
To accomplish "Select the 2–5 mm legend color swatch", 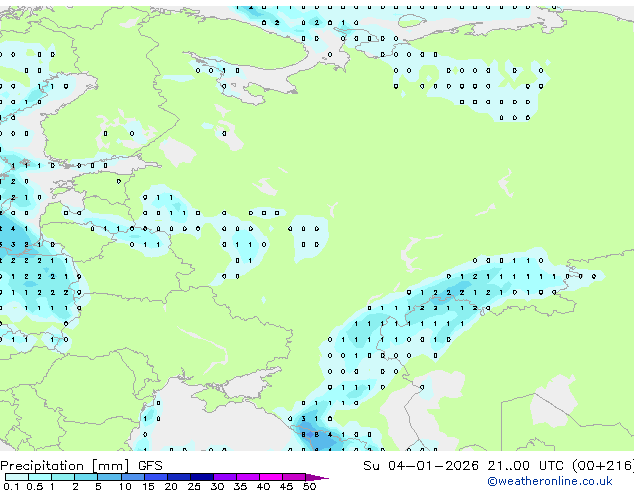I will [x=86, y=477].
